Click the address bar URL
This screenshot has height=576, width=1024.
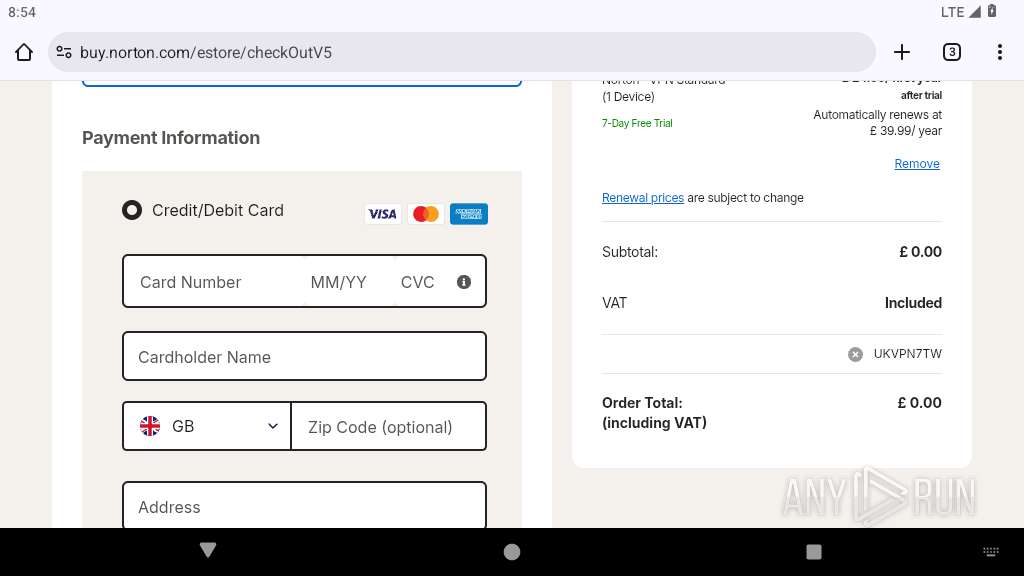(x=206, y=52)
